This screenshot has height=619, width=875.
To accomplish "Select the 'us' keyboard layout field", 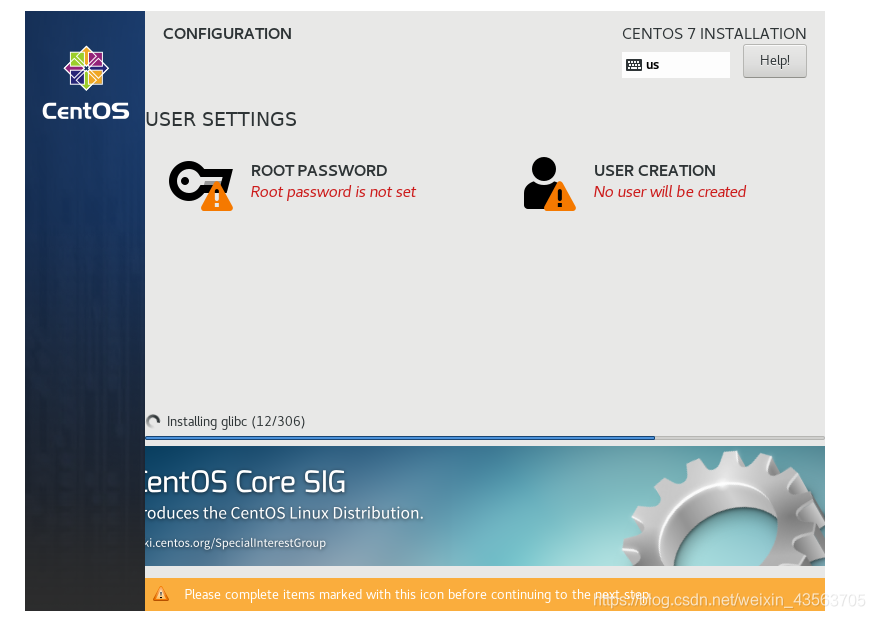I will pos(676,65).
